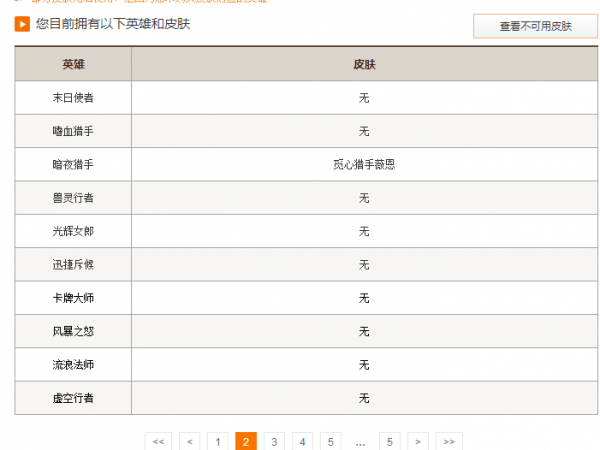Screen dimensions: 600x450
Task: Select hero 风暴之怒 in the table
Action: (73, 331)
